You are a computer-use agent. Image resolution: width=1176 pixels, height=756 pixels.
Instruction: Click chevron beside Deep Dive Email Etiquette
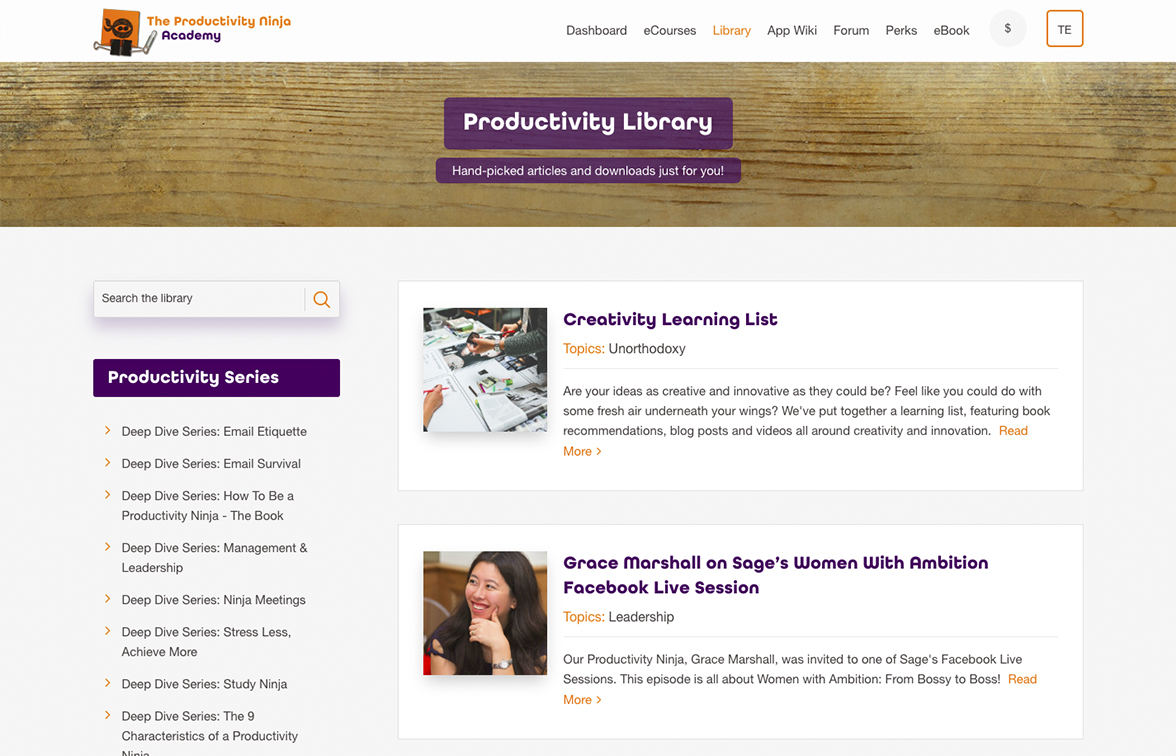pyautogui.click(x=107, y=431)
